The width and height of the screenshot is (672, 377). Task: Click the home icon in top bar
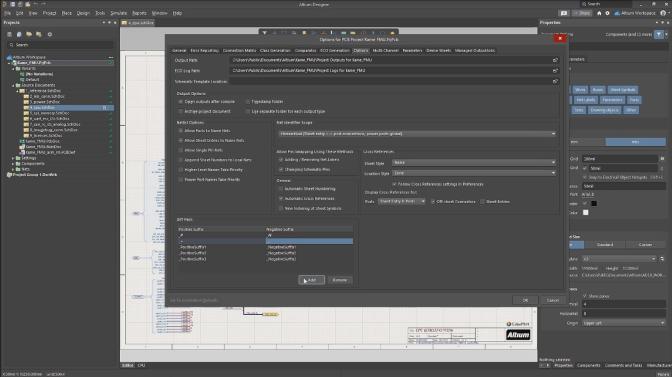click(x=599, y=13)
